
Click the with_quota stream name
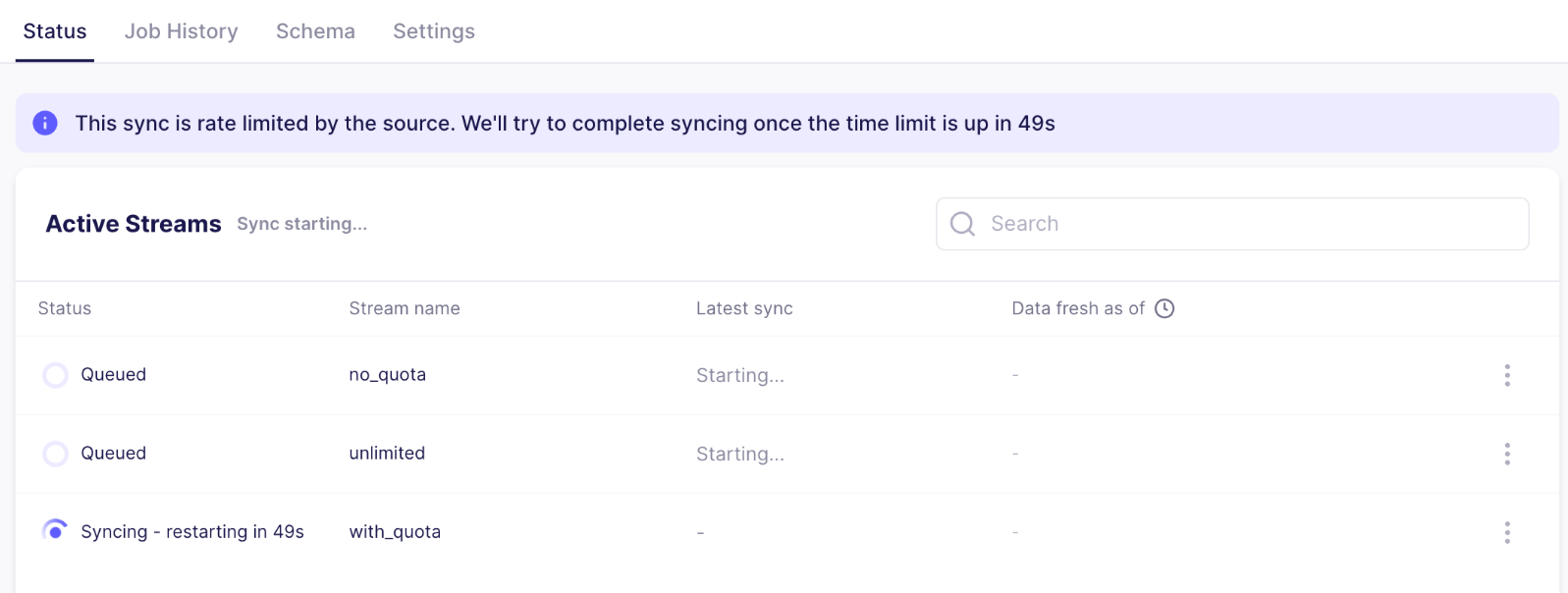point(395,532)
